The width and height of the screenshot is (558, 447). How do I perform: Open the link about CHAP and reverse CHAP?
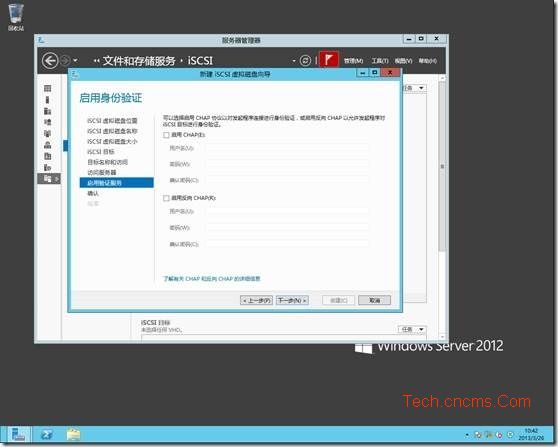pyautogui.click(x=211, y=279)
